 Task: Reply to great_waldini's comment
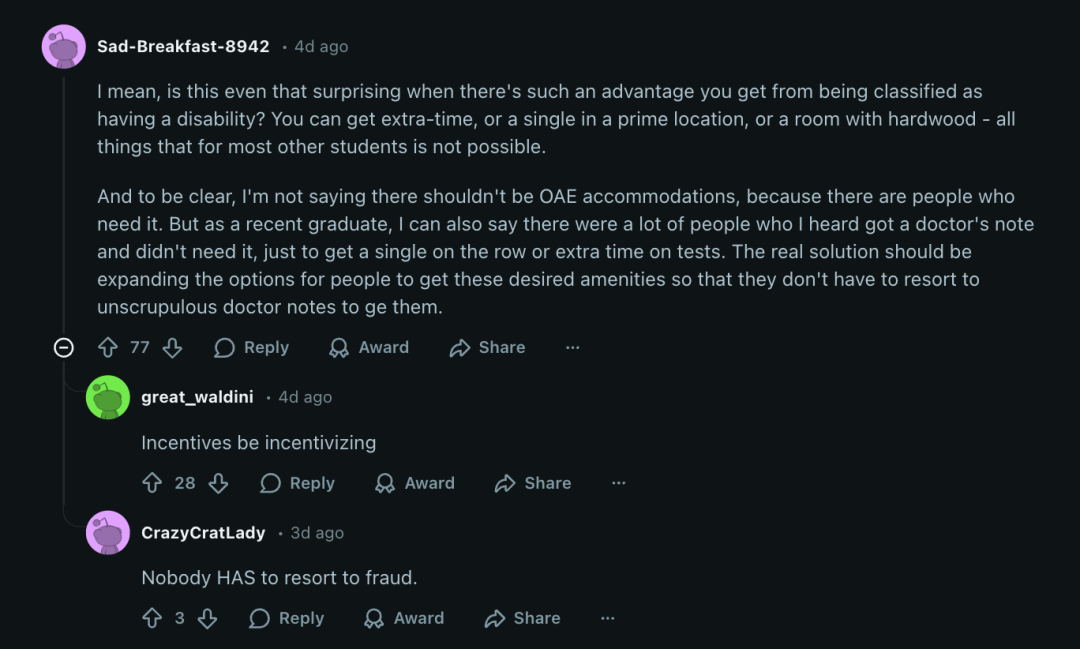tap(298, 483)
